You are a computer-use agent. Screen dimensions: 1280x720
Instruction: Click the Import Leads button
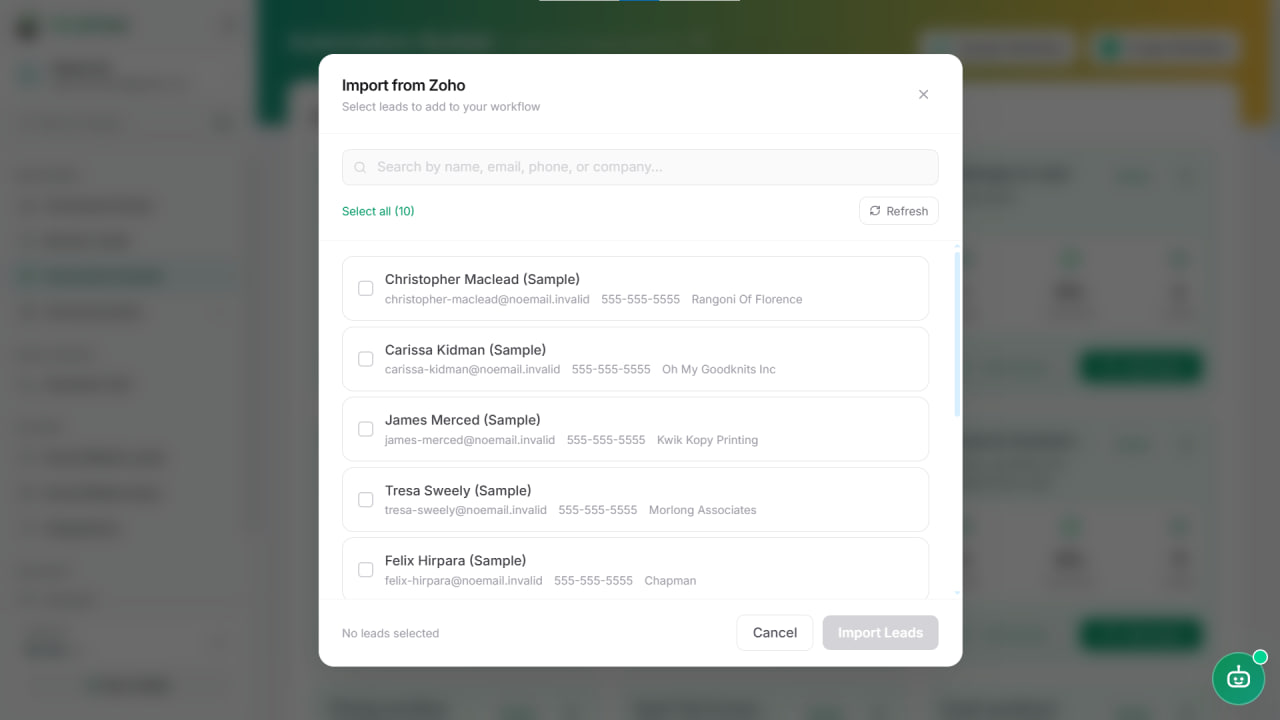coord(880,632)
